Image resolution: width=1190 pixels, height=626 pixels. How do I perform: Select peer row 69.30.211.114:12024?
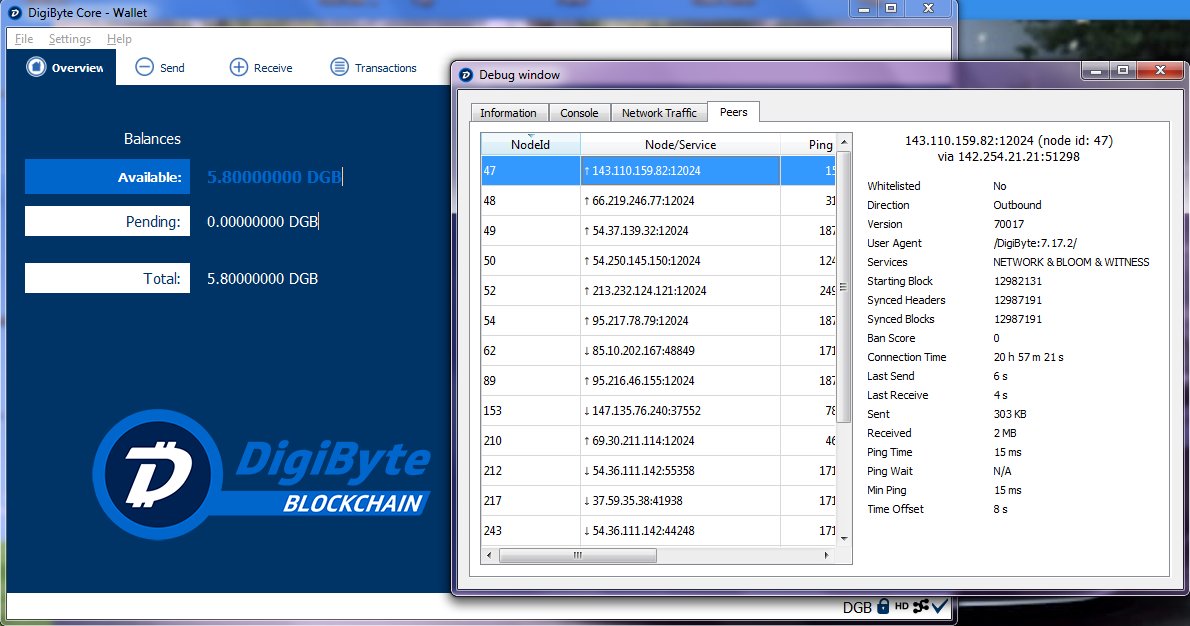659,440
